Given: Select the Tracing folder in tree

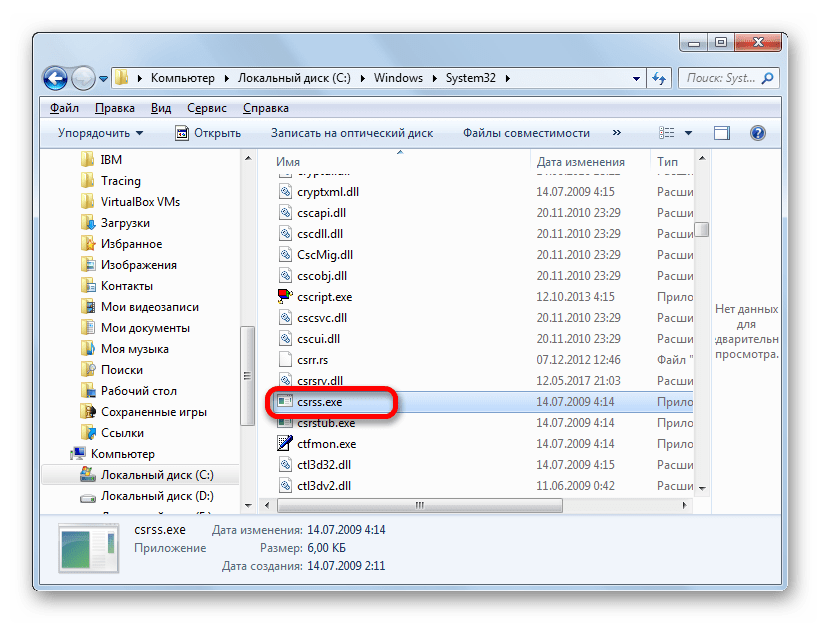Looking at the screenshot, I should click(120, 181).
